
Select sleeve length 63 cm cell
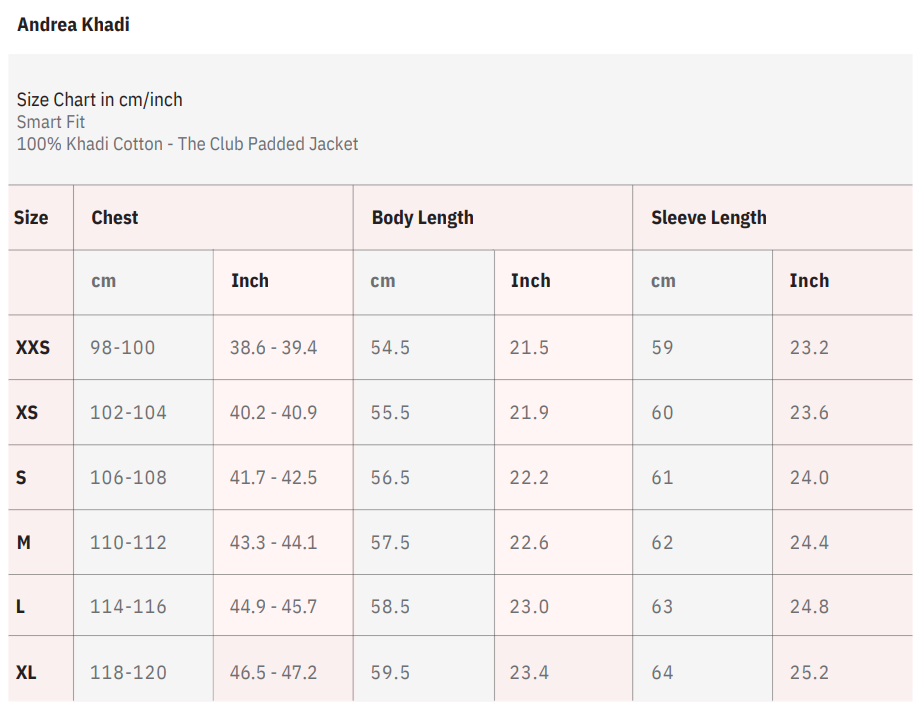[x=662, y=607]
